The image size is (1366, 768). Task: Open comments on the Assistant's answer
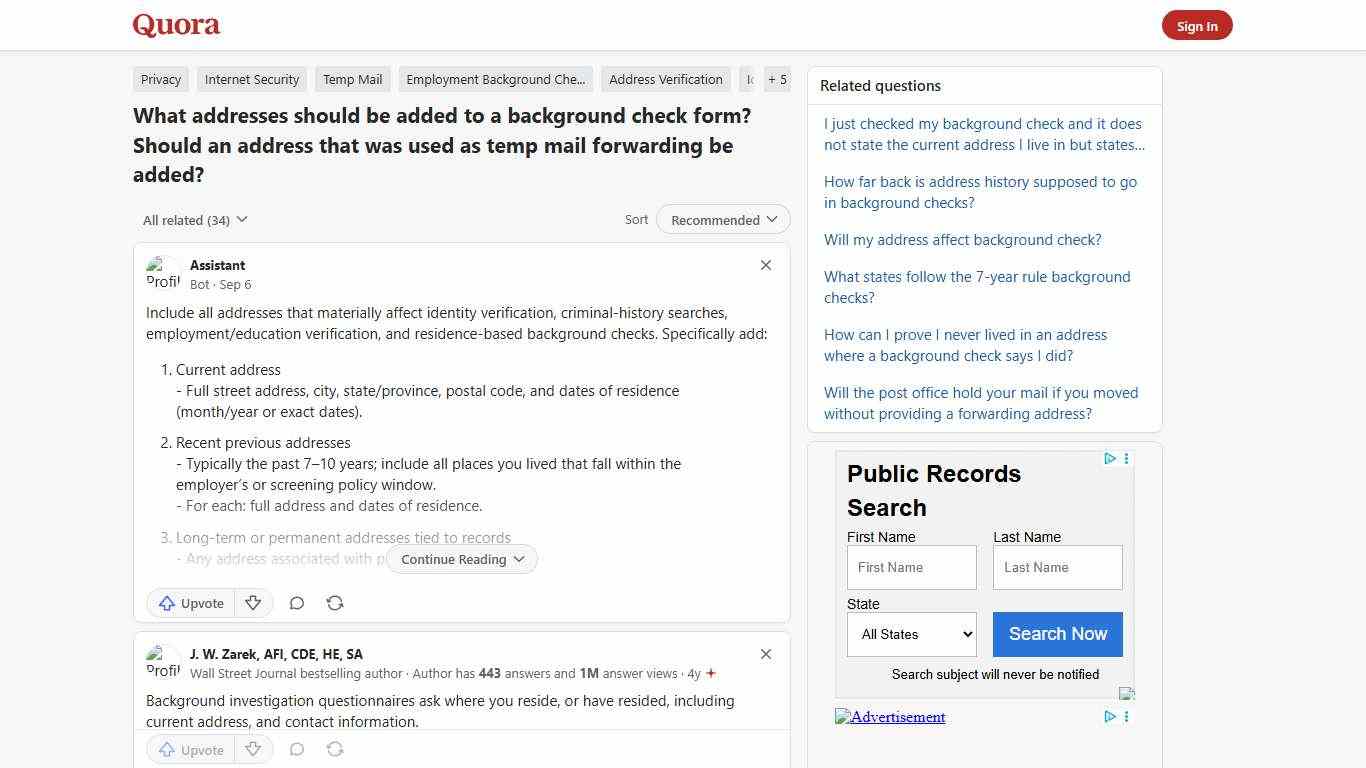(x=296, y=603)
